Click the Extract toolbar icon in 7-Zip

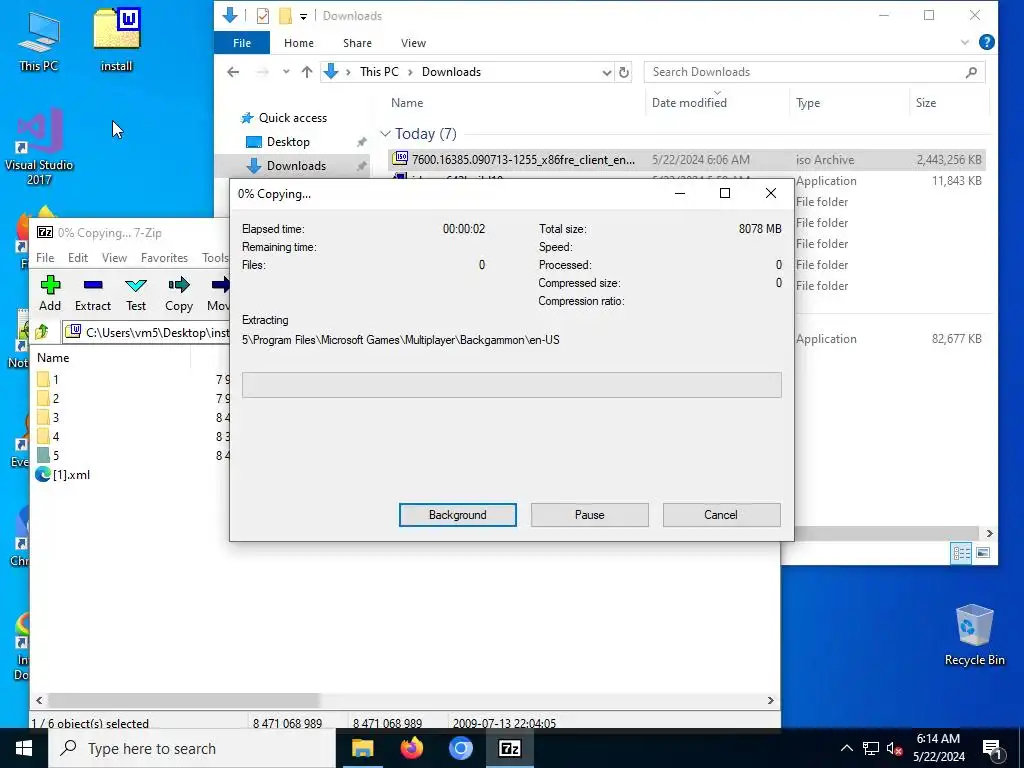[x=93, y=293]
